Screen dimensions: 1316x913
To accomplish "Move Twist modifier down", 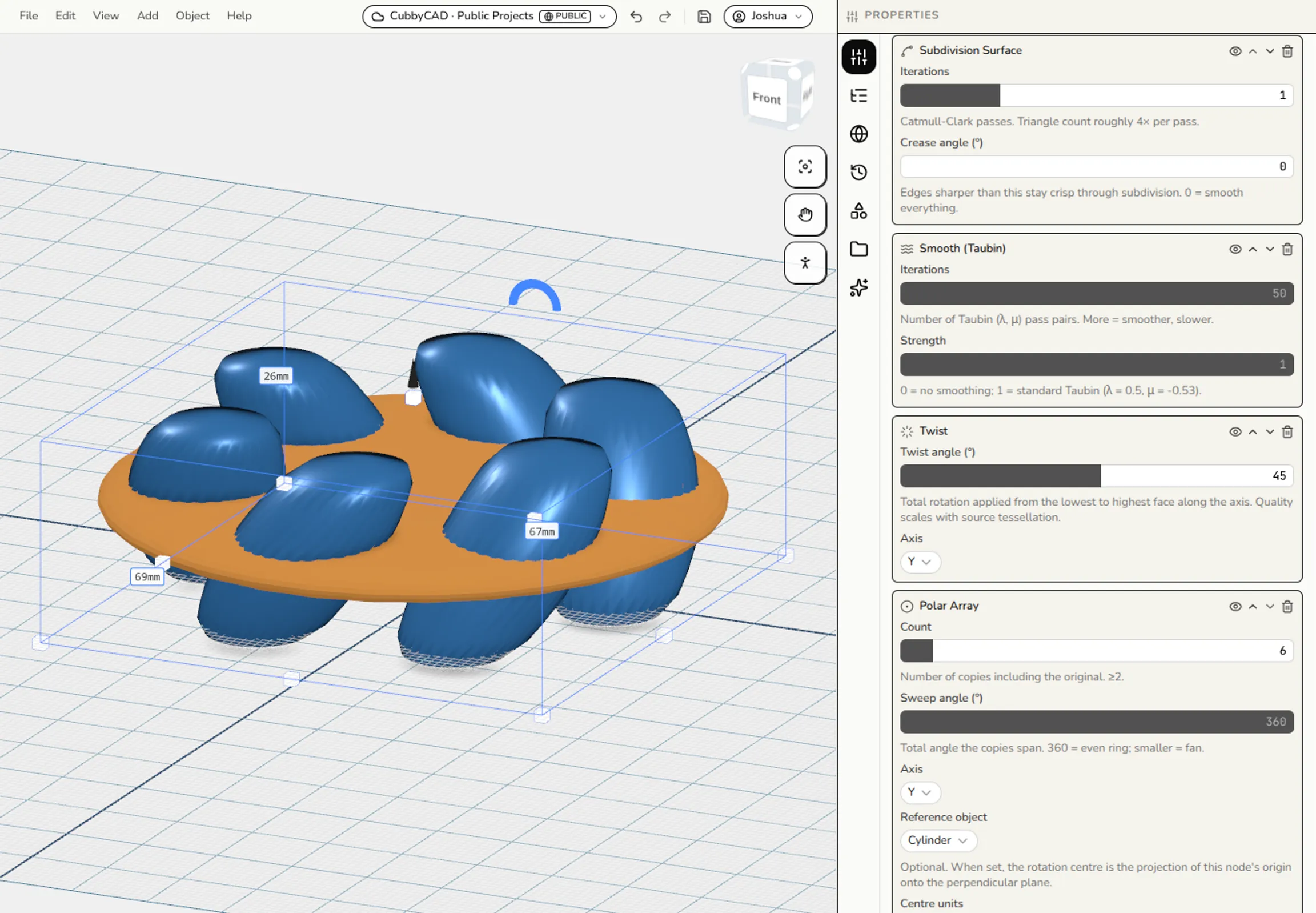I will click(1270, 432).
